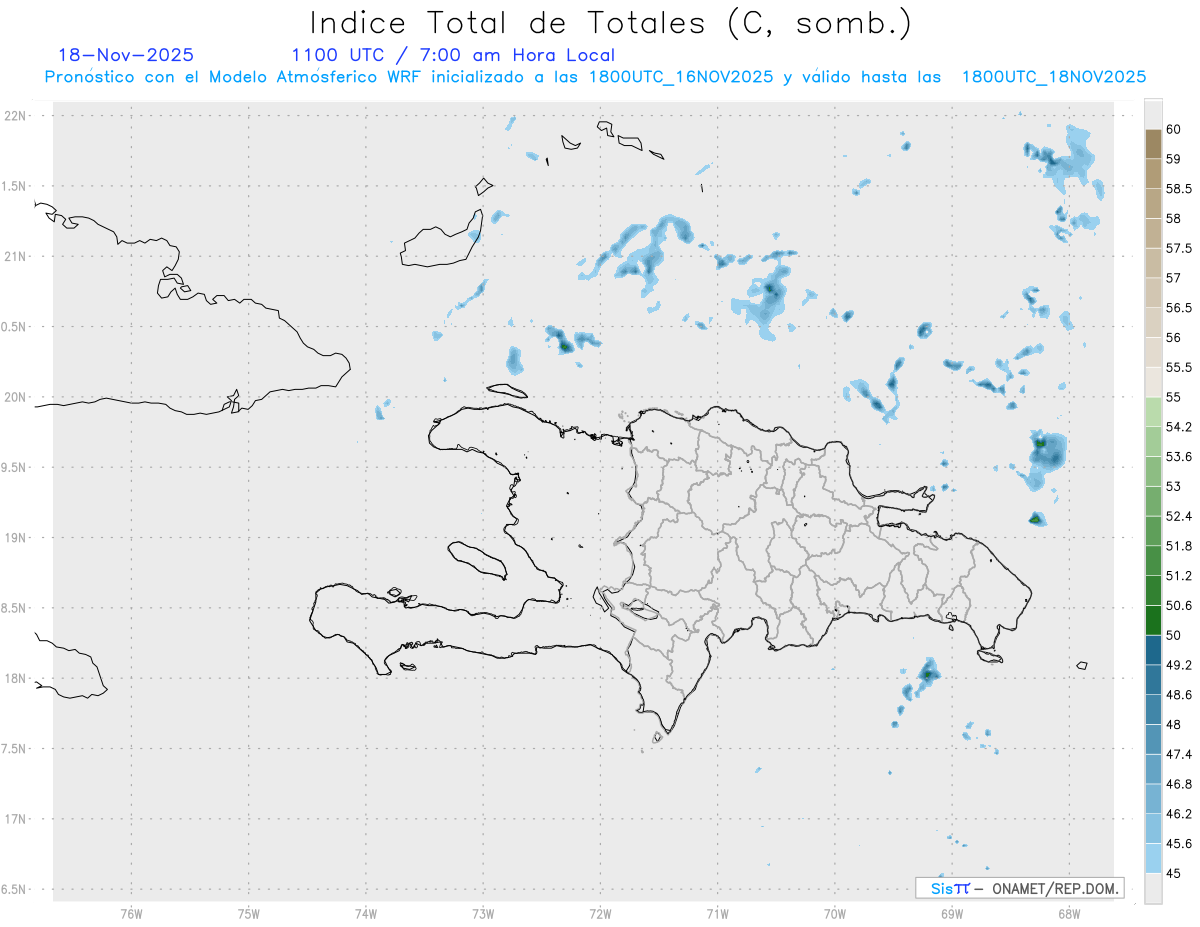Click the colorbar value '53.6'
This screenshot has height=927, width=1200.
1179,456
